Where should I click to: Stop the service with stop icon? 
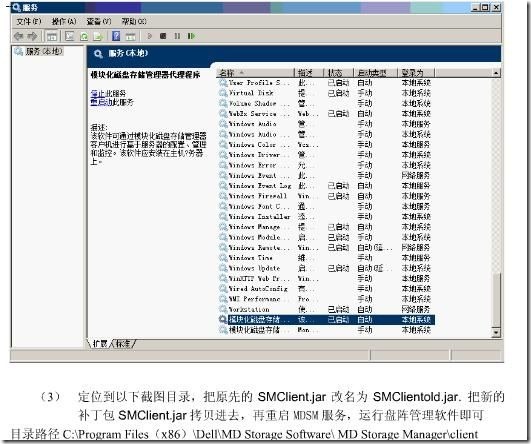tap(163, 36)
